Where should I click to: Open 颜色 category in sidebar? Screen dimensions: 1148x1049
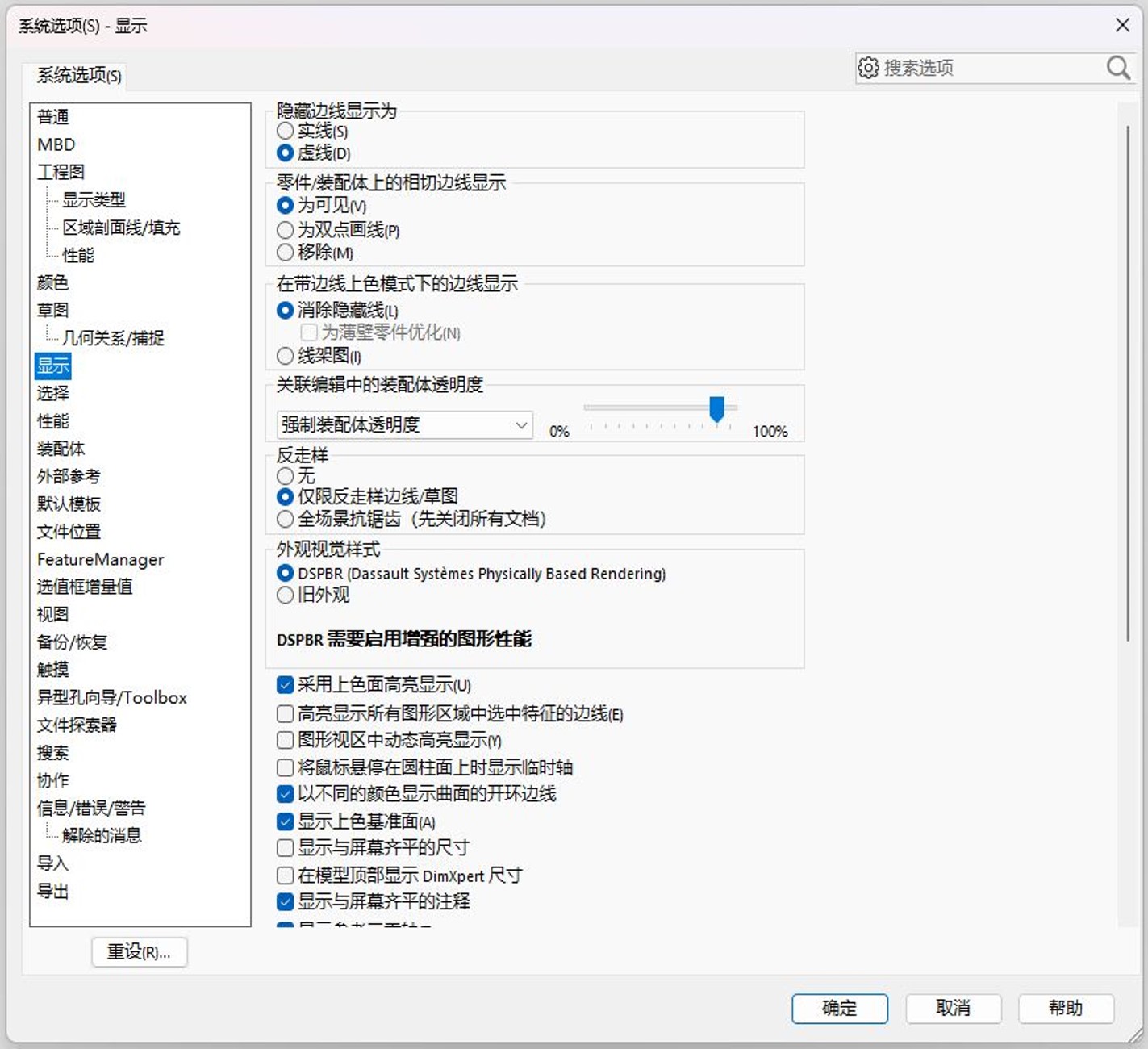[53, 282]
